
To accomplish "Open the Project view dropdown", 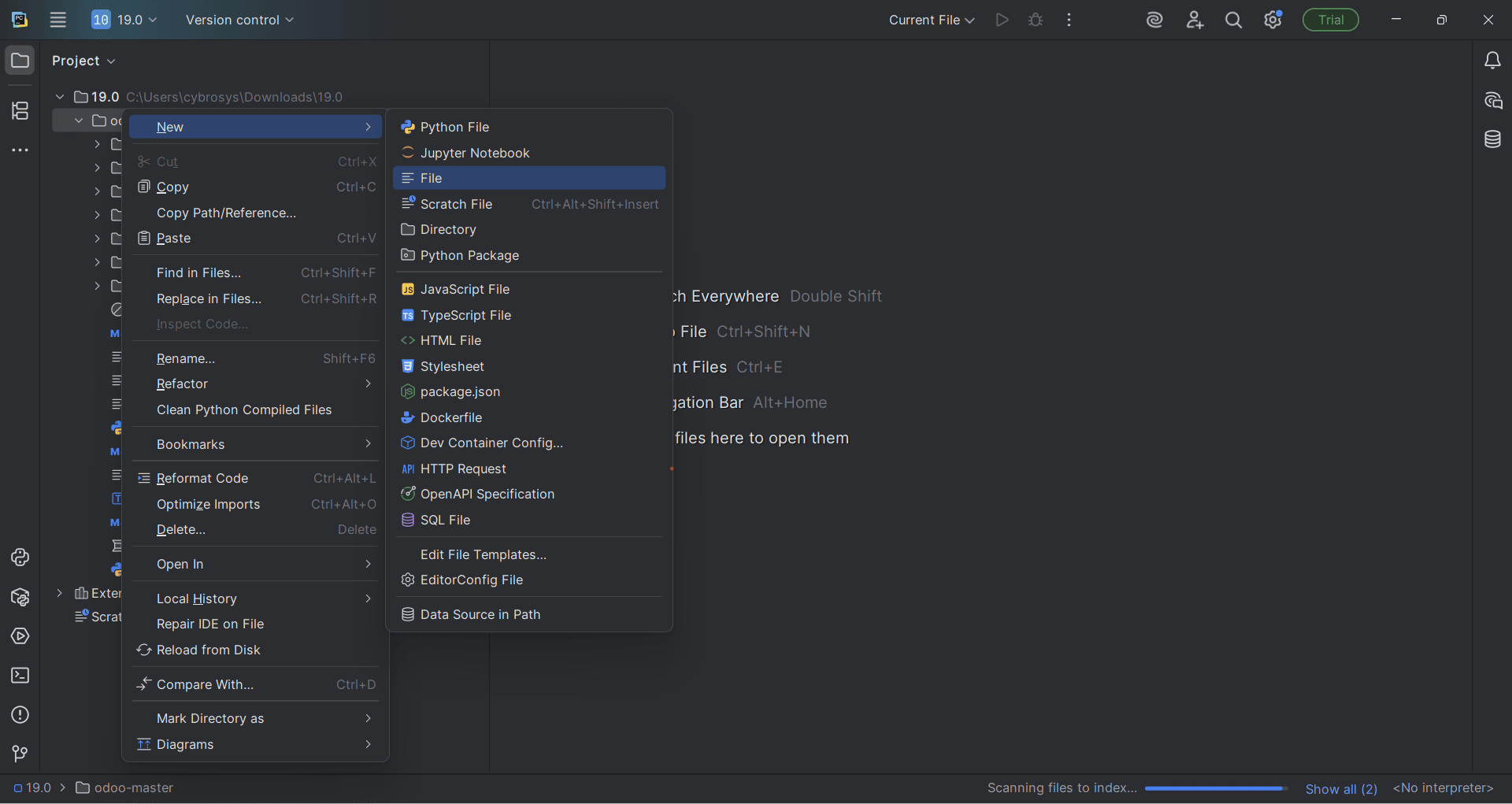I will click(83, 61).
